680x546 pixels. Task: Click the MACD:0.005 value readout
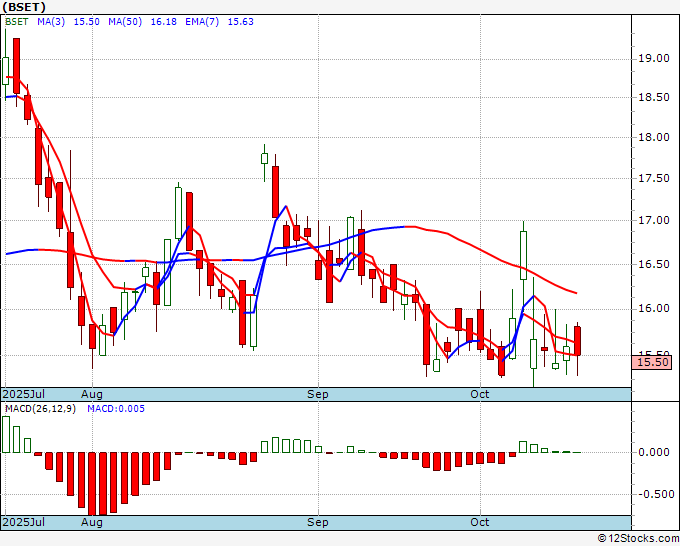tap(116, 409)
